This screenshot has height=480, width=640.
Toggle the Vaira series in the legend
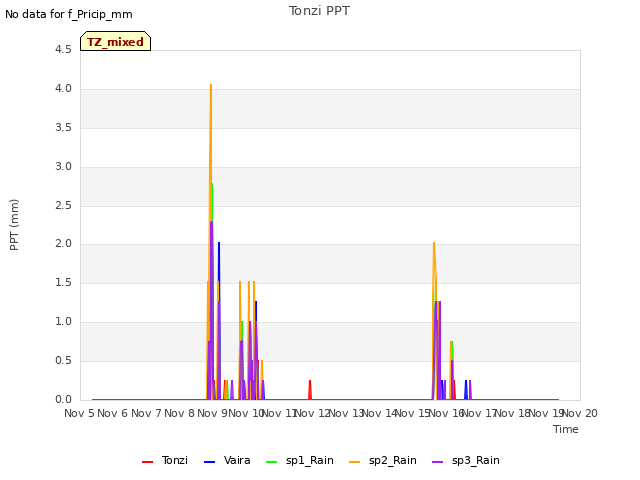[x=227, y=460]
